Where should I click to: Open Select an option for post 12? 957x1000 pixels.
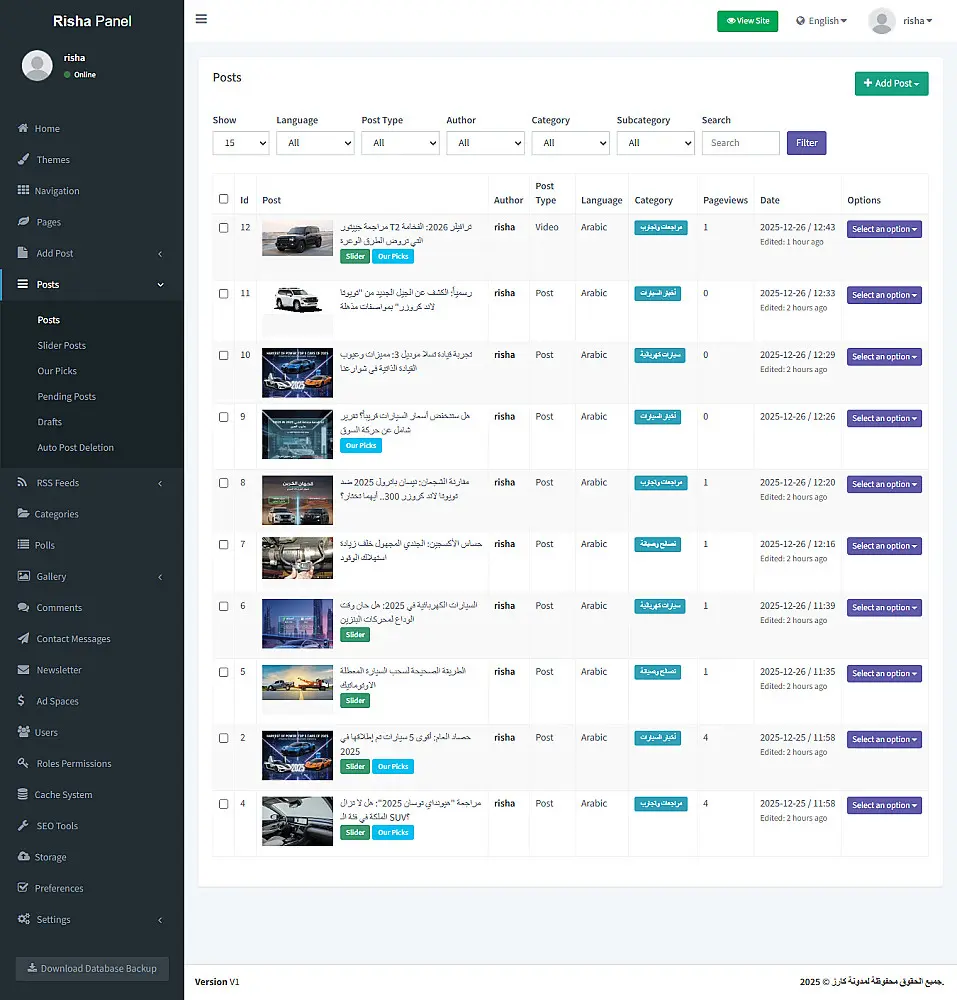coord(884,229)
